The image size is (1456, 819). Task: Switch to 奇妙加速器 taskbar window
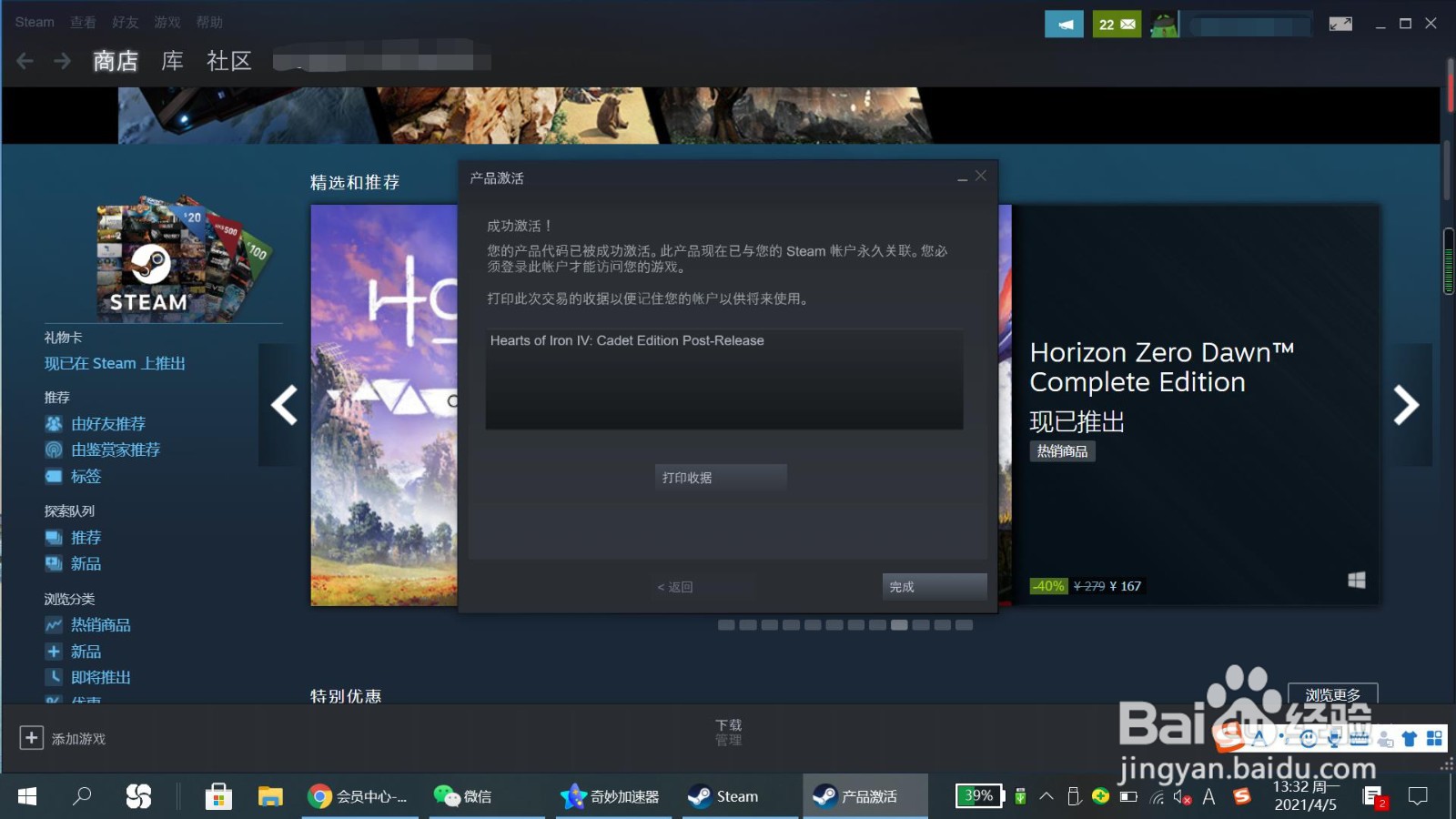click(x=612, y=796)
